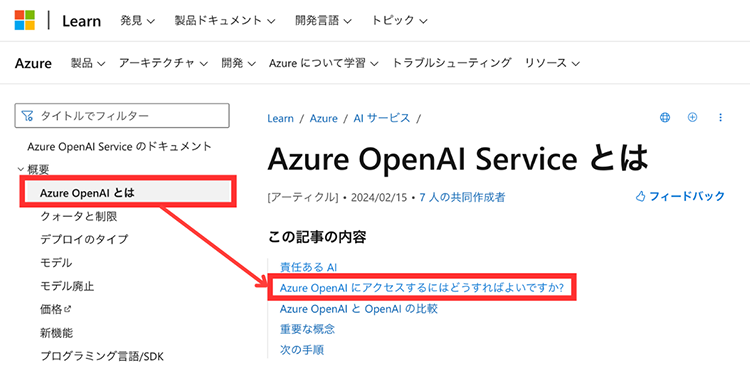Click the フィードバック button
The width and height of the screenshot is (750, 376).
pyautogui.click(x=680, y=196)
